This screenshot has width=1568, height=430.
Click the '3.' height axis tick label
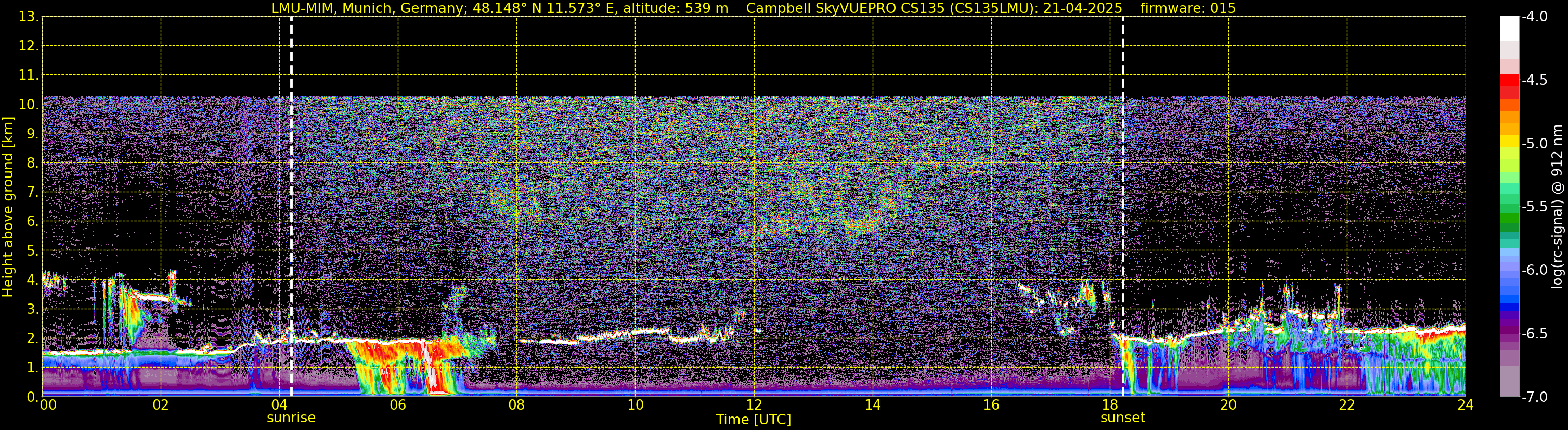pyautogui.click(x=33, y=309)
